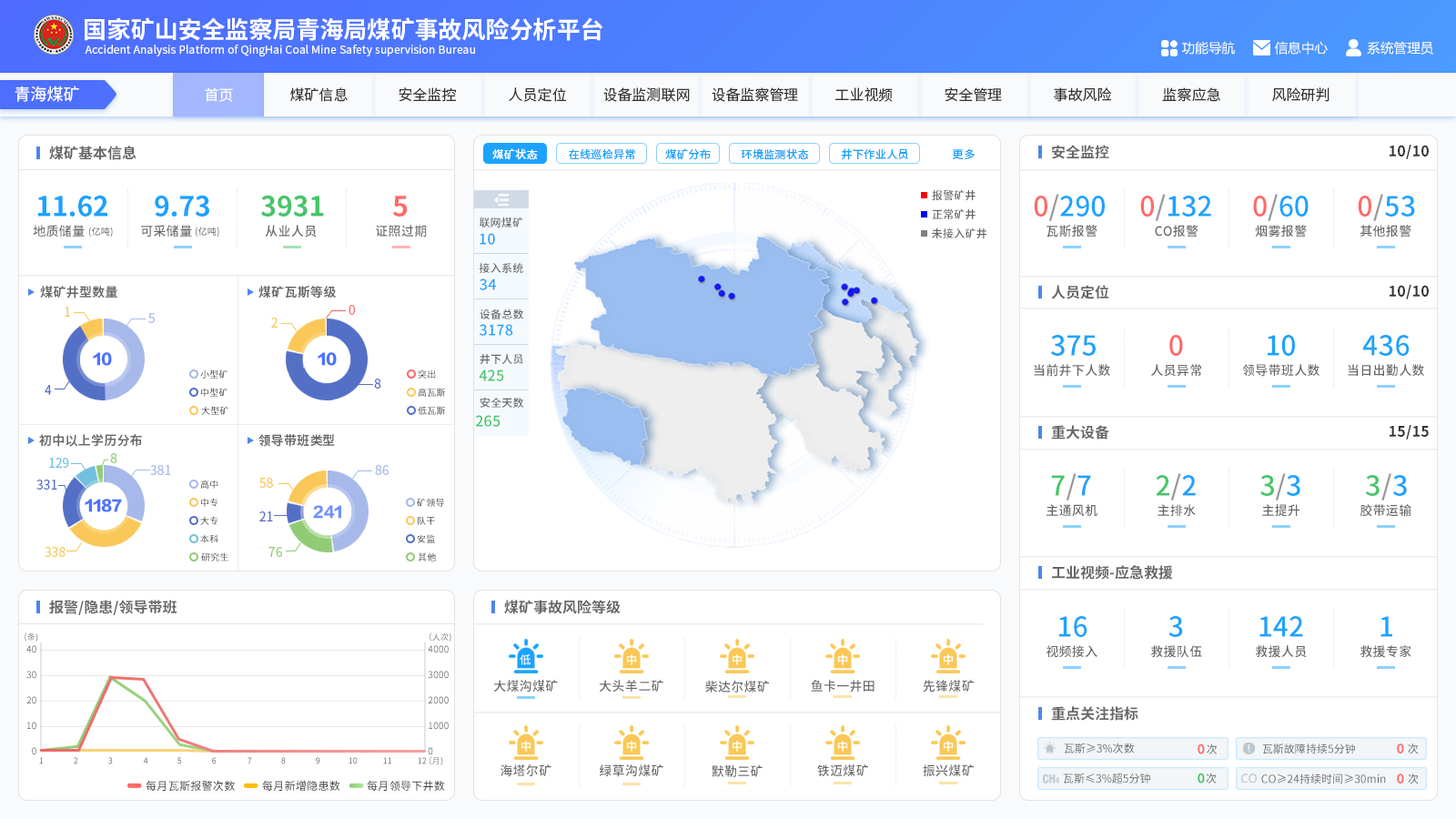Toggle 高瓦斯 legend in gas level chart

[426, 392]
